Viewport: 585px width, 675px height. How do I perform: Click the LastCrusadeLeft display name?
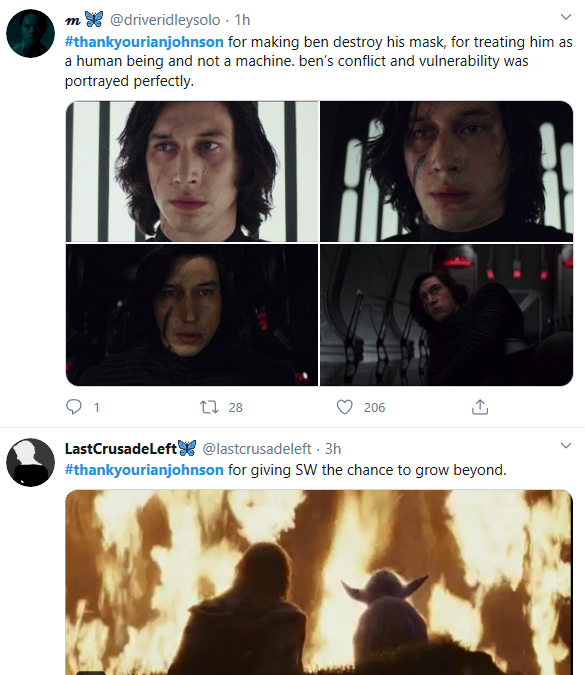pos(121,449)
